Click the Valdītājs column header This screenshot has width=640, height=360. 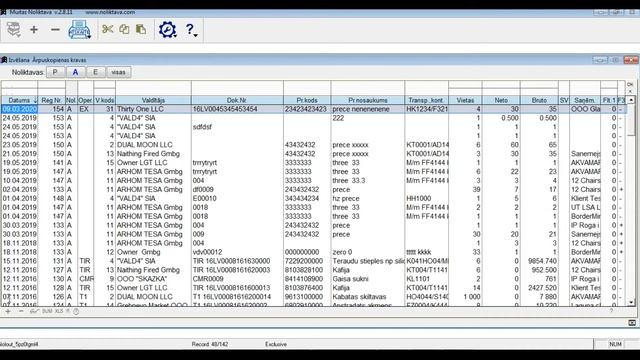(153, 100)
